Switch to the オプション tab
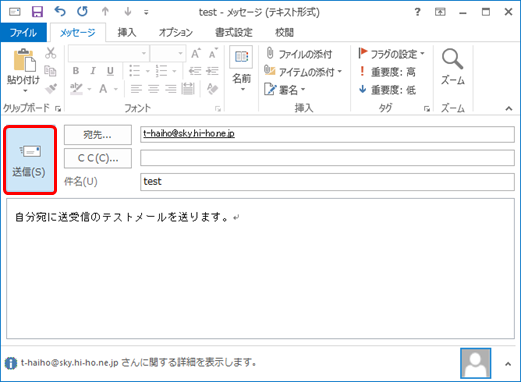 tap(176, 33)
